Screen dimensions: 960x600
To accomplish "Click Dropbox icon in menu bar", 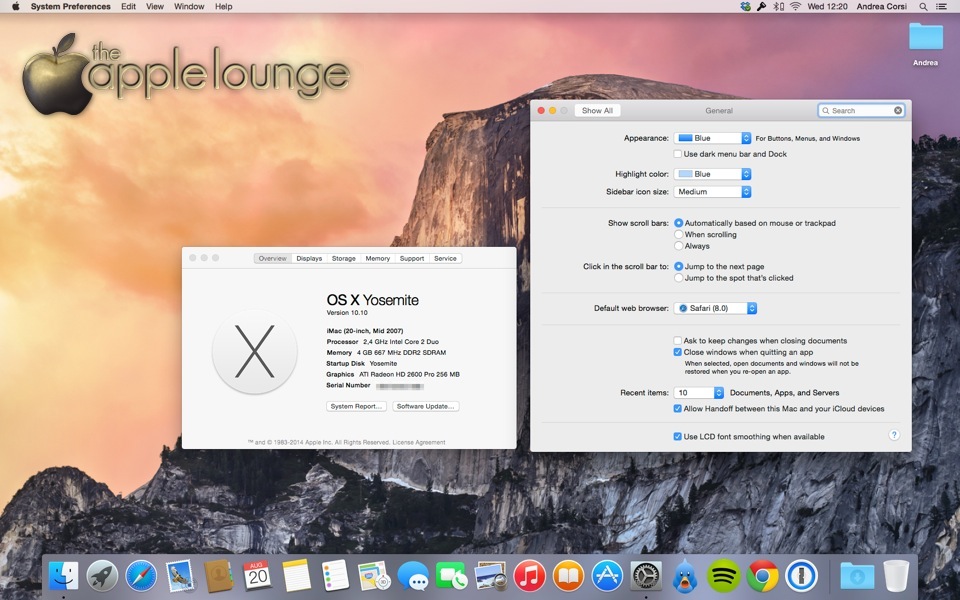I will coord(745,6).
